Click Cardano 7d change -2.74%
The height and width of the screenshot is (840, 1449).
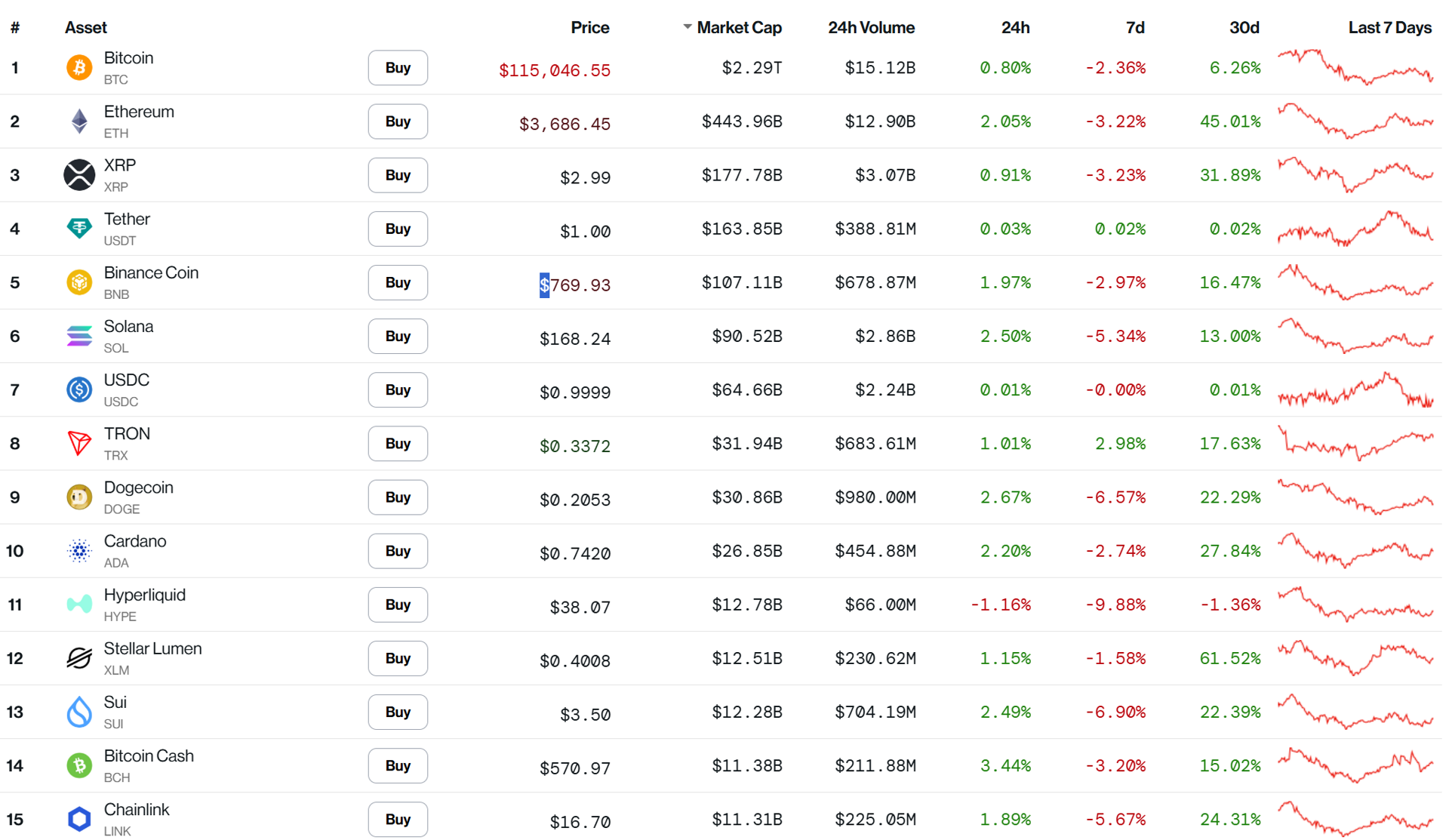tap(1115, 551)
